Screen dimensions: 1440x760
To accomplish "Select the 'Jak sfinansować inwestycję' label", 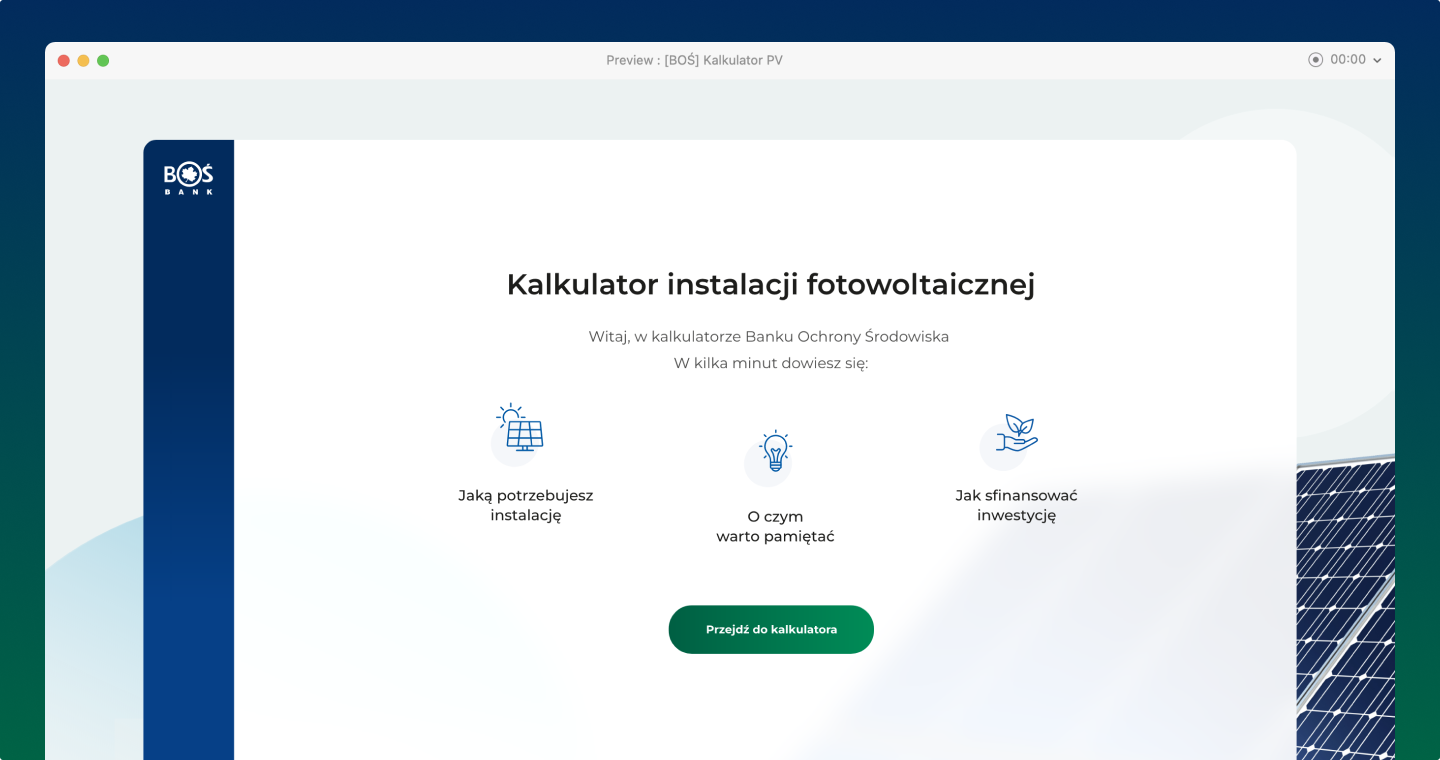I will click(x=1016, y=505).
